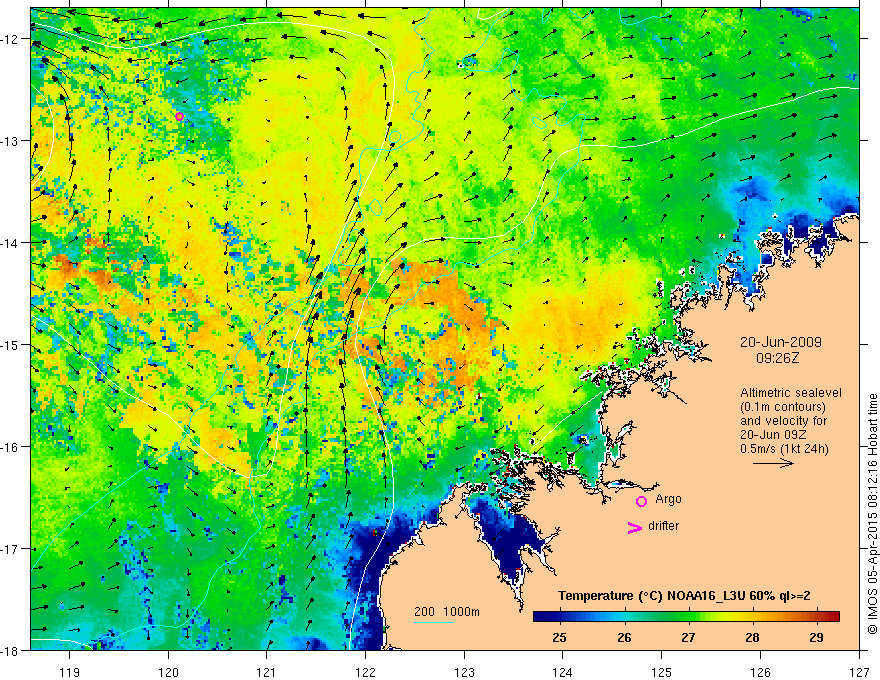Click the latitude axis label '-12'
Viewport: 880px width, 680px height.
tap(11, 39)
